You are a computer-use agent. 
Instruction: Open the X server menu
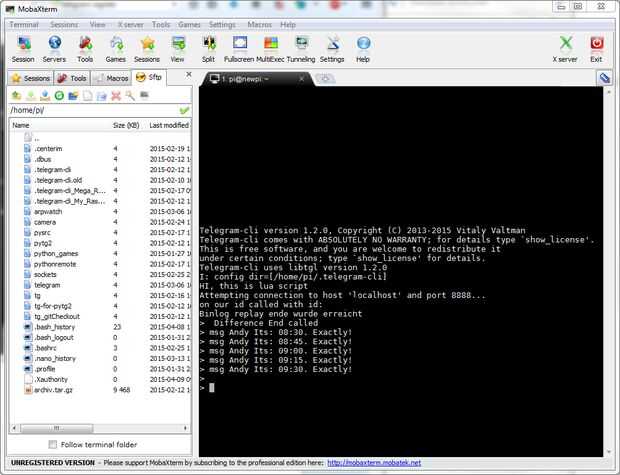pyautogui.click(x=130, y=25)
